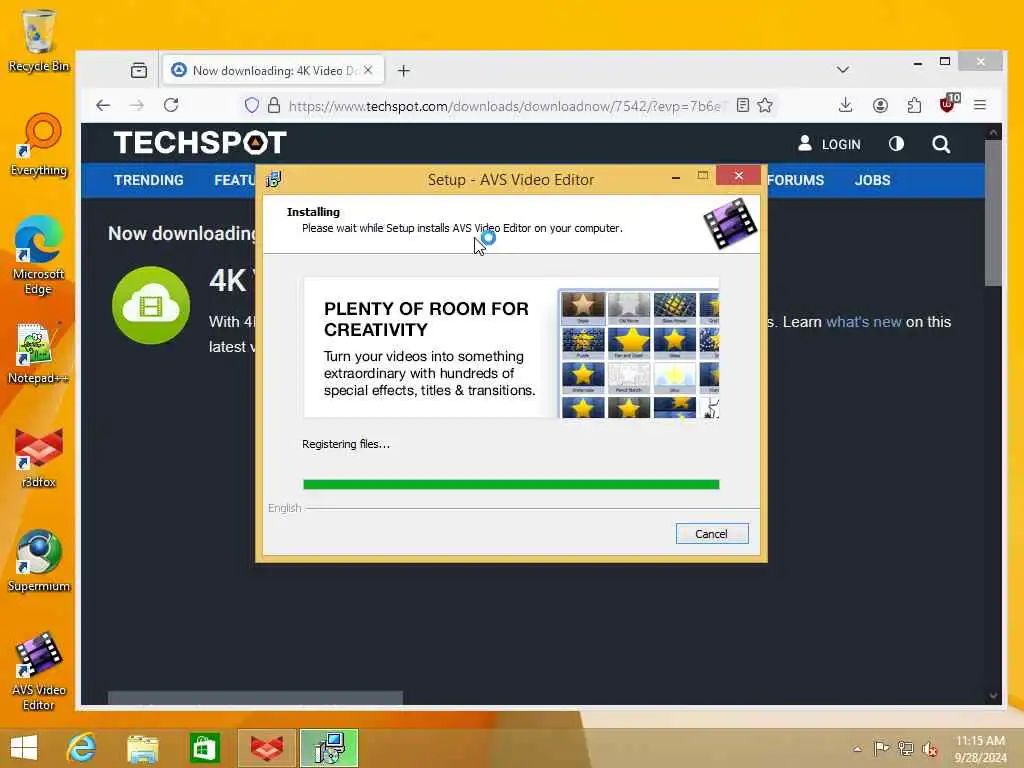Open uBlock Origin extension icon
The image size is (1024, 768).
[x=949, y=103]
